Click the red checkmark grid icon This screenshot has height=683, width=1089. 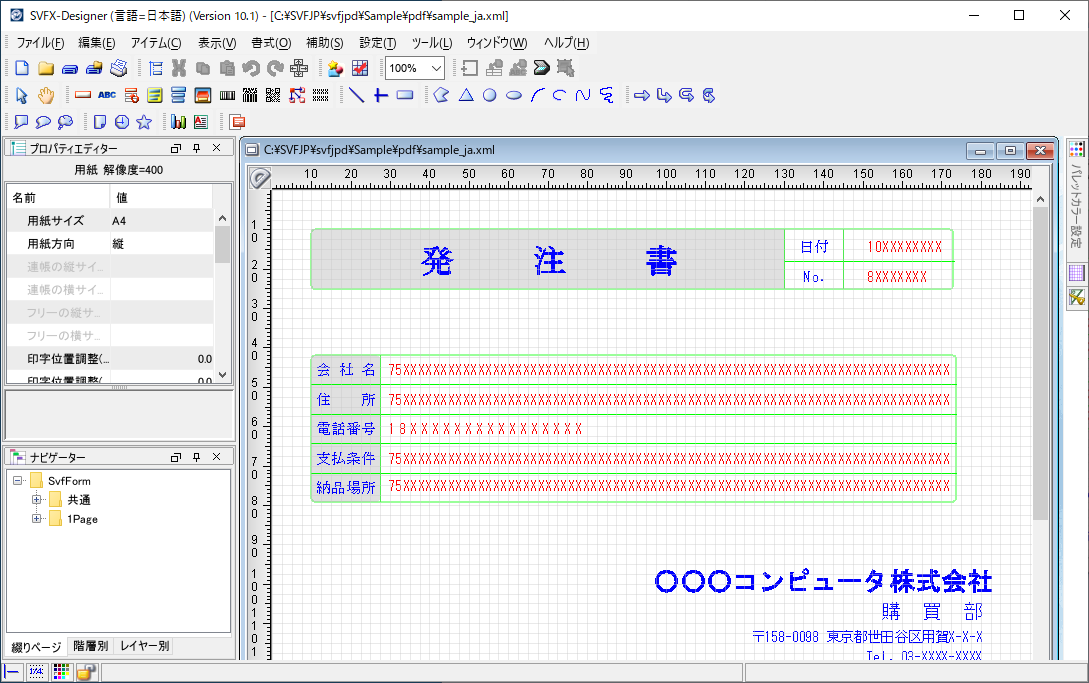point(360,68)
